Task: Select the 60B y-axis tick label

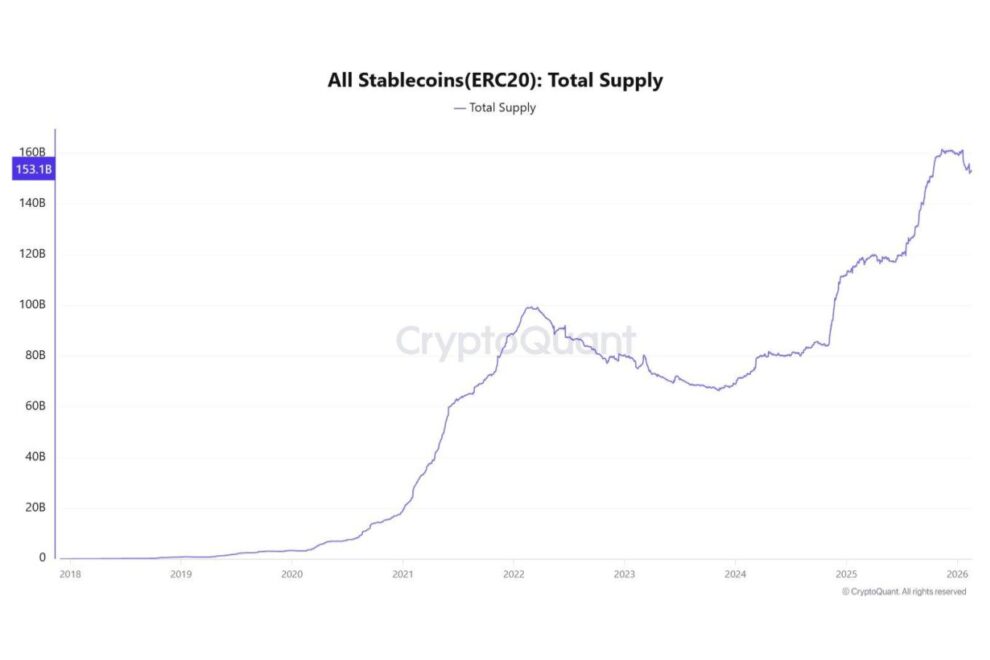Action: [x=34, y=406]
